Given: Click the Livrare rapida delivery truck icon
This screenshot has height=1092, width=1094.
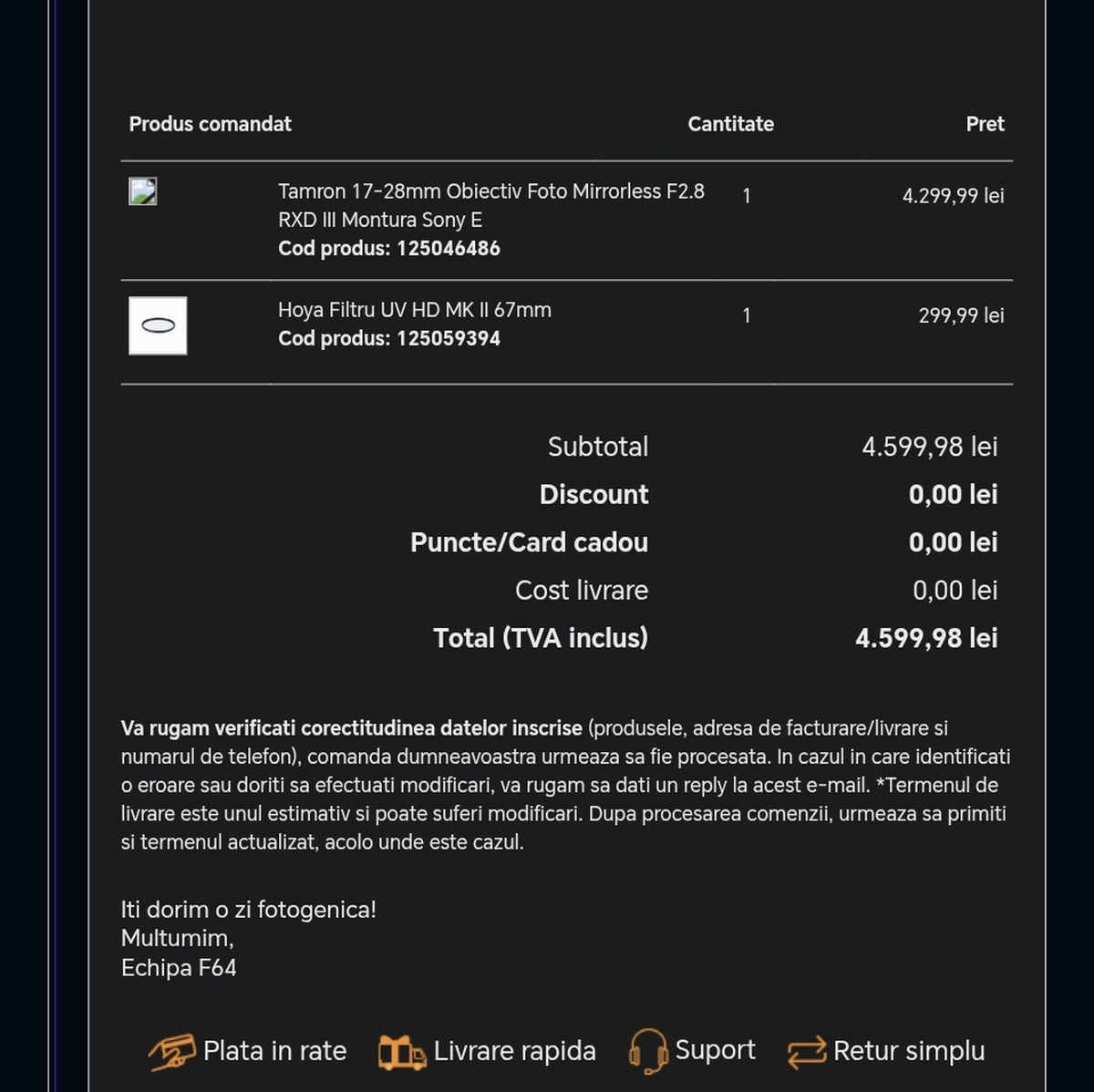Looking at the screenshot, I should click(x=402, y=1053).
